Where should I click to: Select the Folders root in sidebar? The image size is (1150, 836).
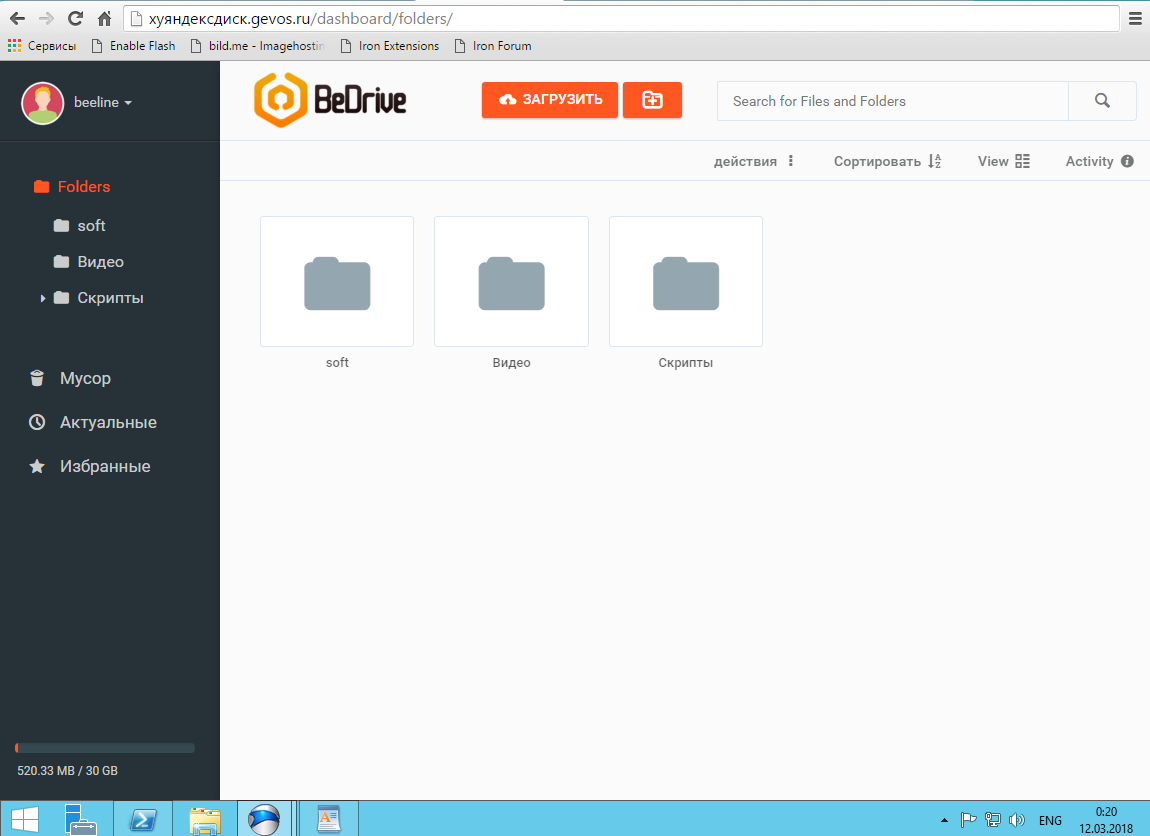83,186
